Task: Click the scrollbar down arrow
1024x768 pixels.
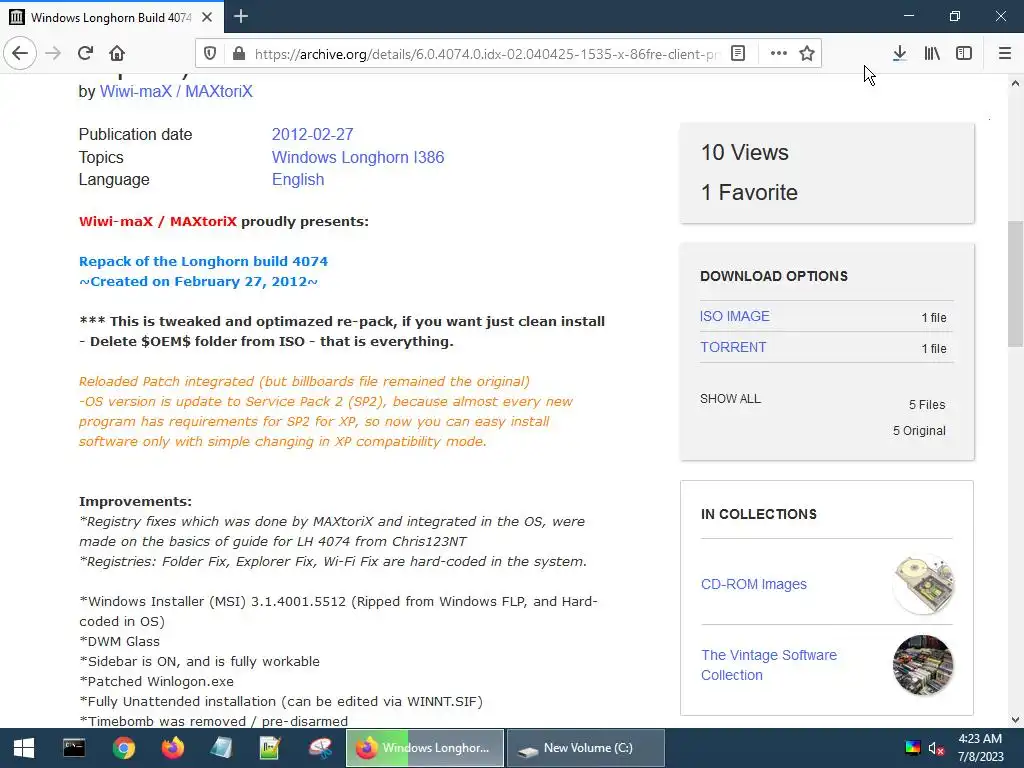Action: 1015,720
